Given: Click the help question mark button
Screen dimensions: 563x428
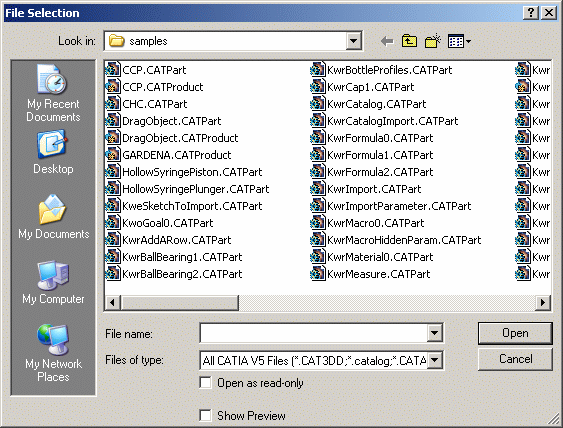Looking at the screenshot, I should (x=531, y=13).
